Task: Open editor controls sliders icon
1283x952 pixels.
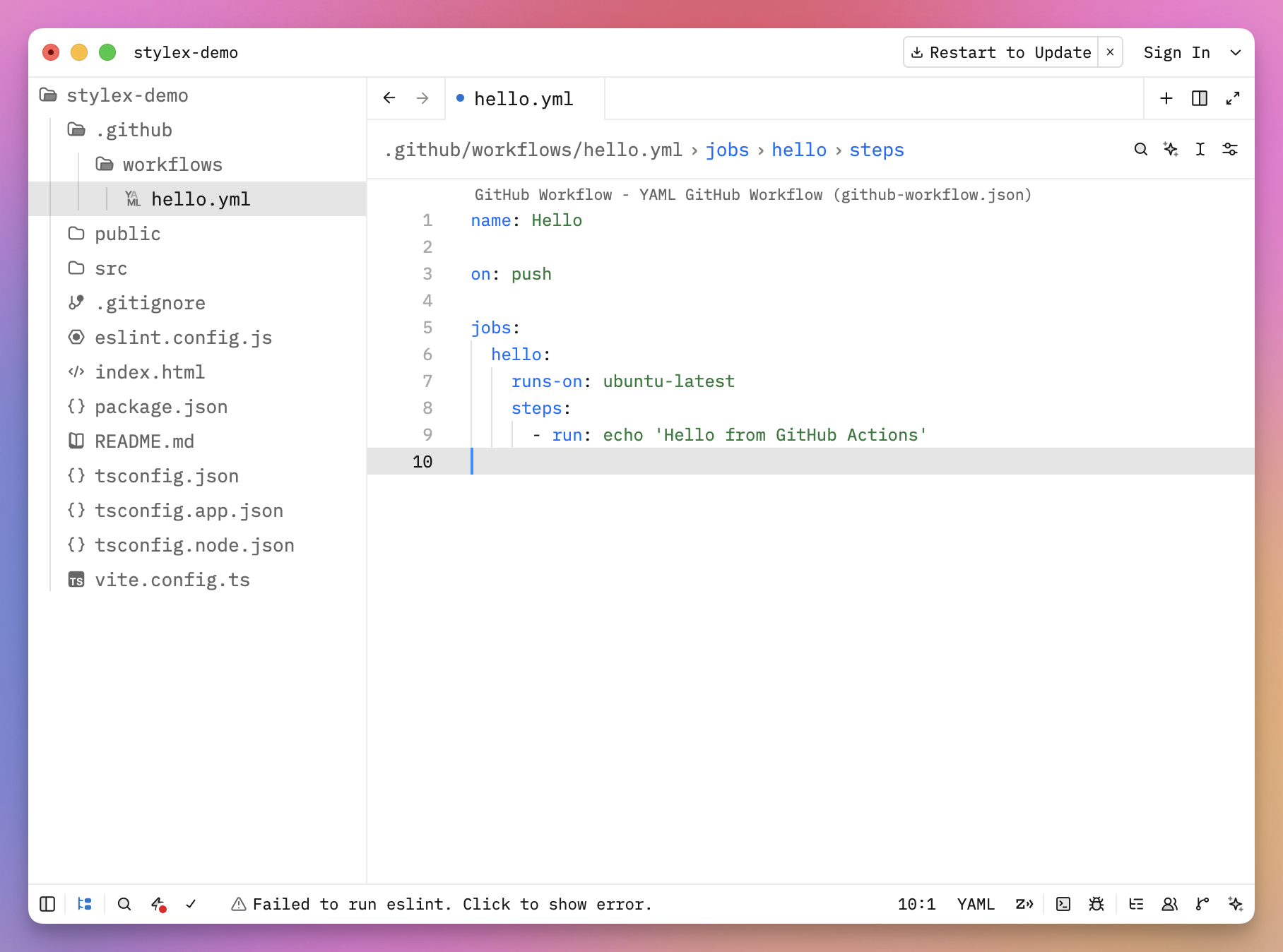Action: click(x=1230, y=149)
